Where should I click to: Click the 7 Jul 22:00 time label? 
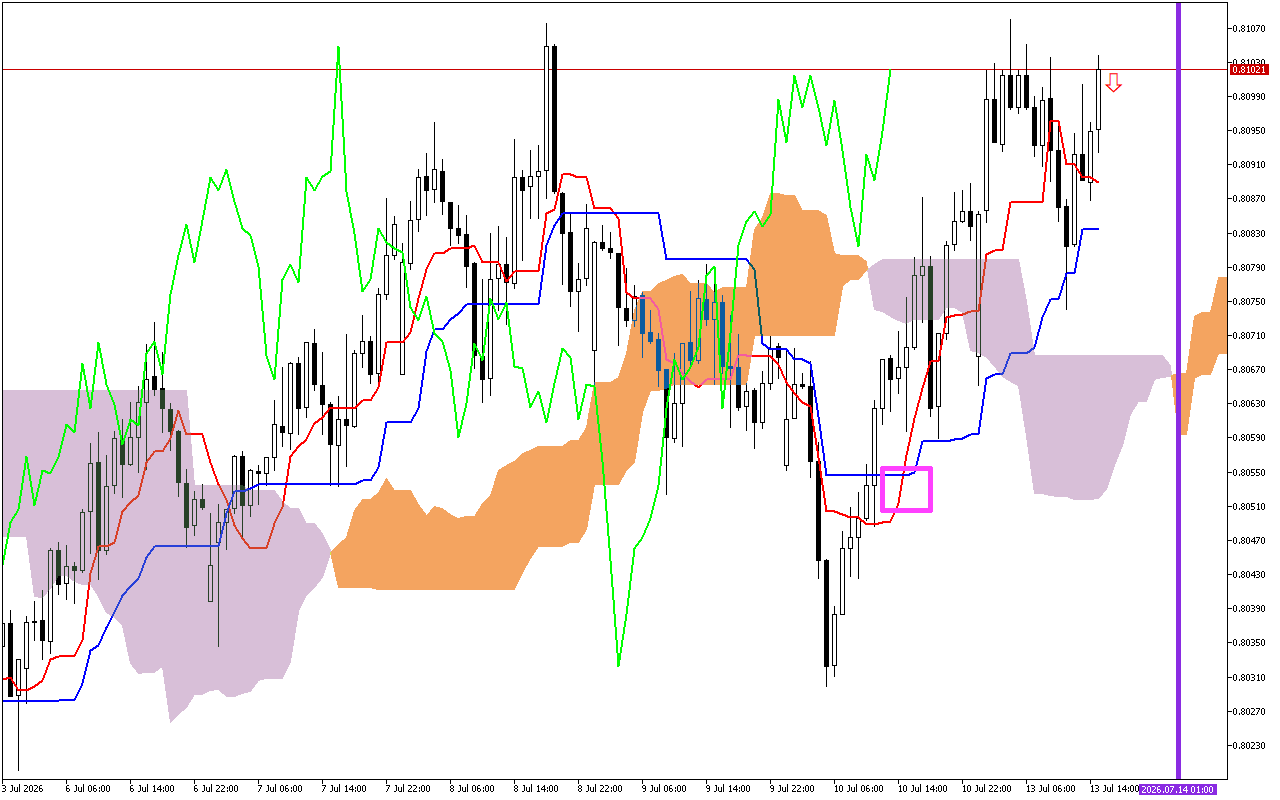[x=408, y=789]
